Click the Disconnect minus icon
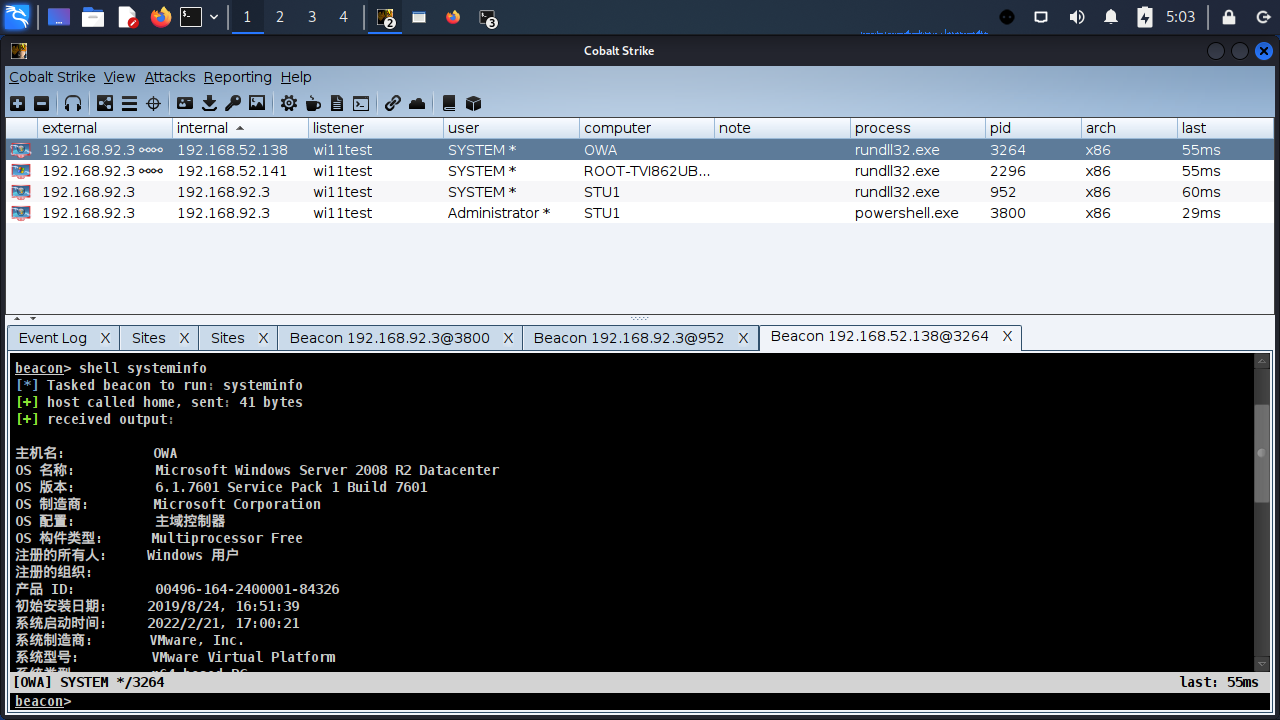The height and width of the screenshot is (720, 1280). point(41,103)
